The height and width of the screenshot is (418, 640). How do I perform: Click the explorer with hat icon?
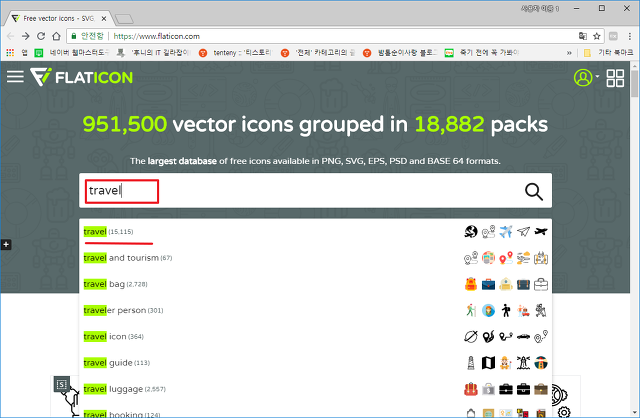coord(506,362)
